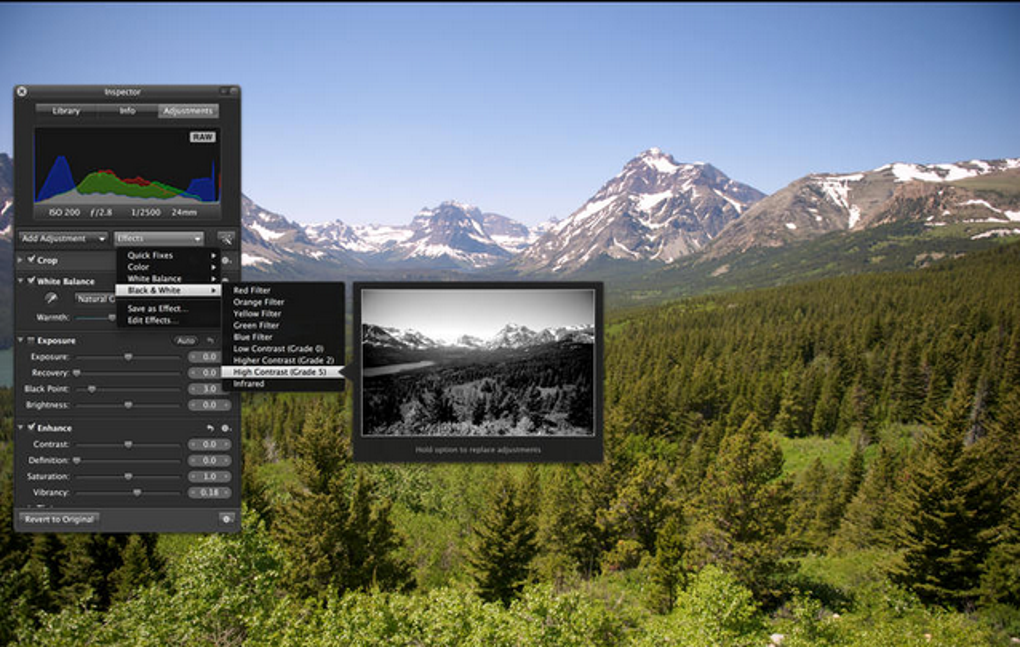Click the Definition slider handle
The width and height of the screenshot is (1020, 647).
[77, 460]
